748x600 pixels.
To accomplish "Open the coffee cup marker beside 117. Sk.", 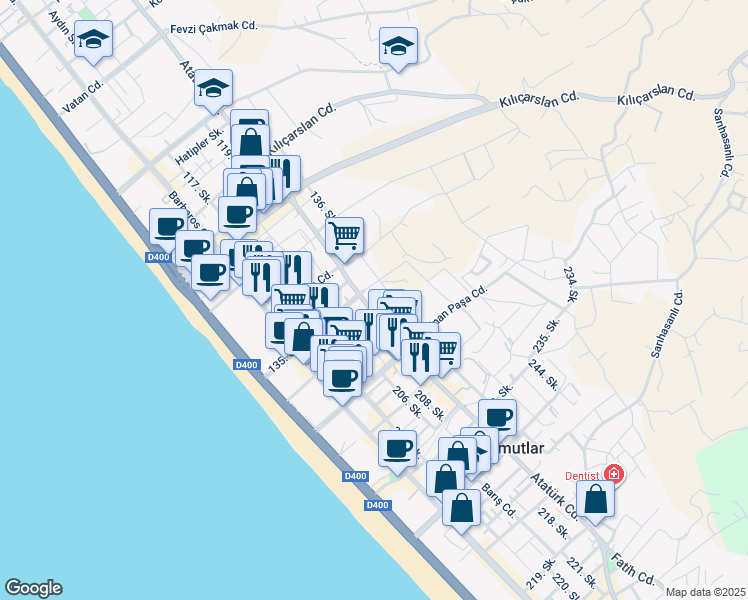I will pos(237,215).
